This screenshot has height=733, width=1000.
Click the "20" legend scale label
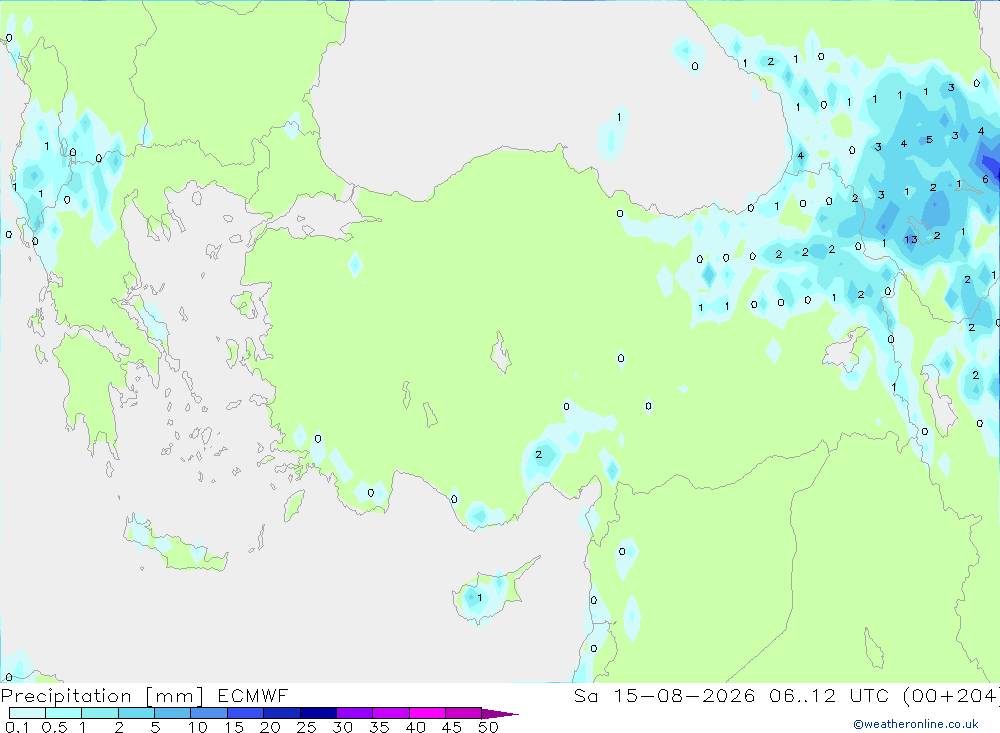270,727
